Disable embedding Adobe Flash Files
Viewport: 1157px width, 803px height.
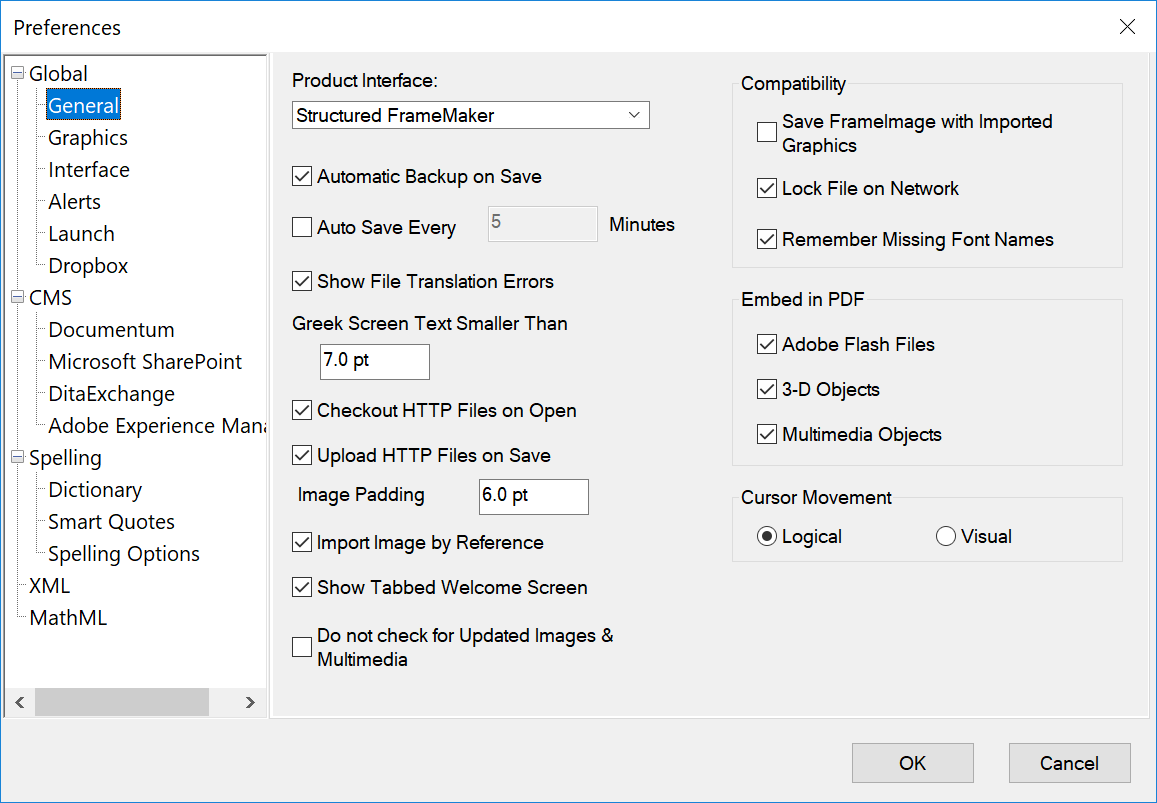click(766, 344)
